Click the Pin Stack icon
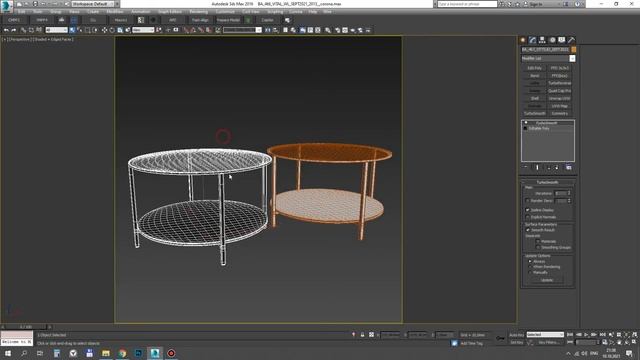 (526, 167)
